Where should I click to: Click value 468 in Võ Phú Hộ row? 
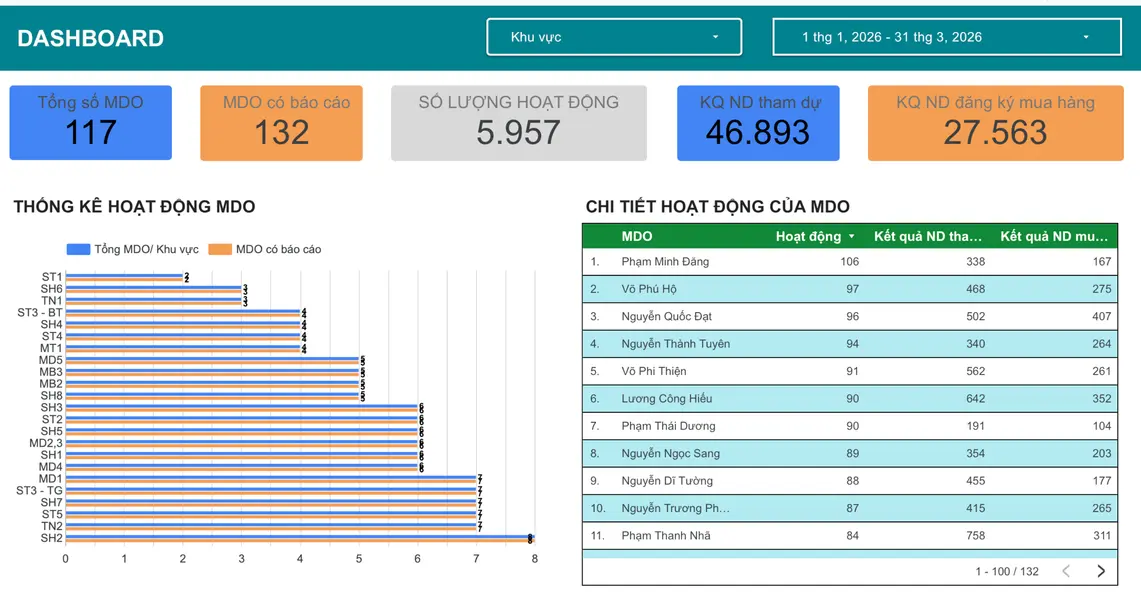point(975,289)
